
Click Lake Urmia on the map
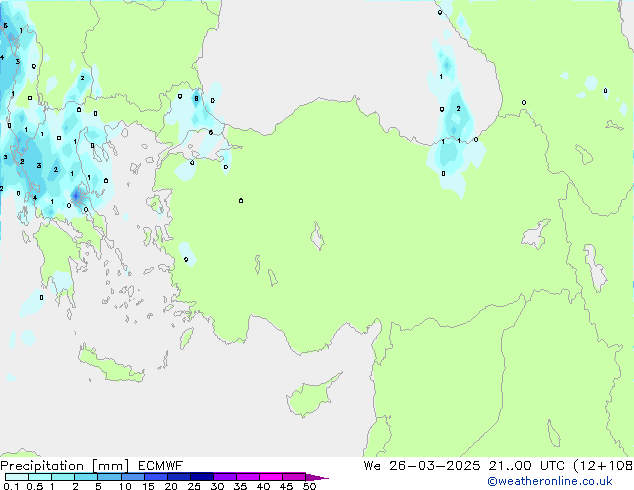click(x=596, y=268)
